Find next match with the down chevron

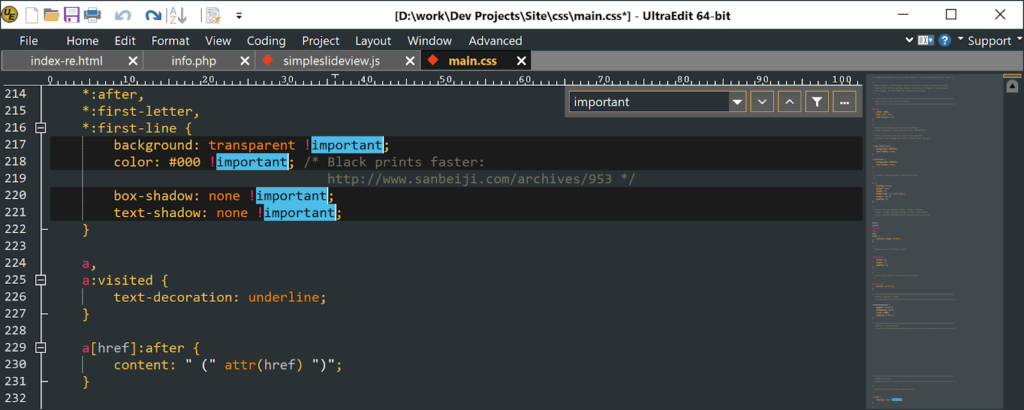(762, 102)
